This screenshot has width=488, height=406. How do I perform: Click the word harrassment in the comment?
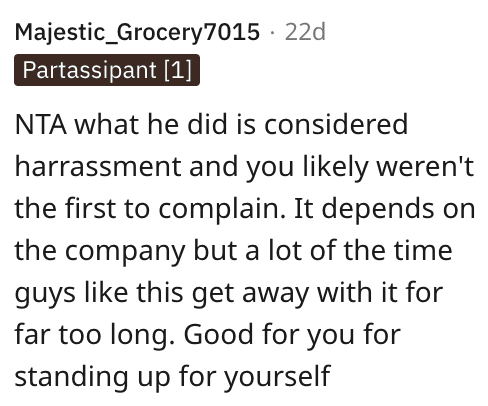[x=98, y=166]
